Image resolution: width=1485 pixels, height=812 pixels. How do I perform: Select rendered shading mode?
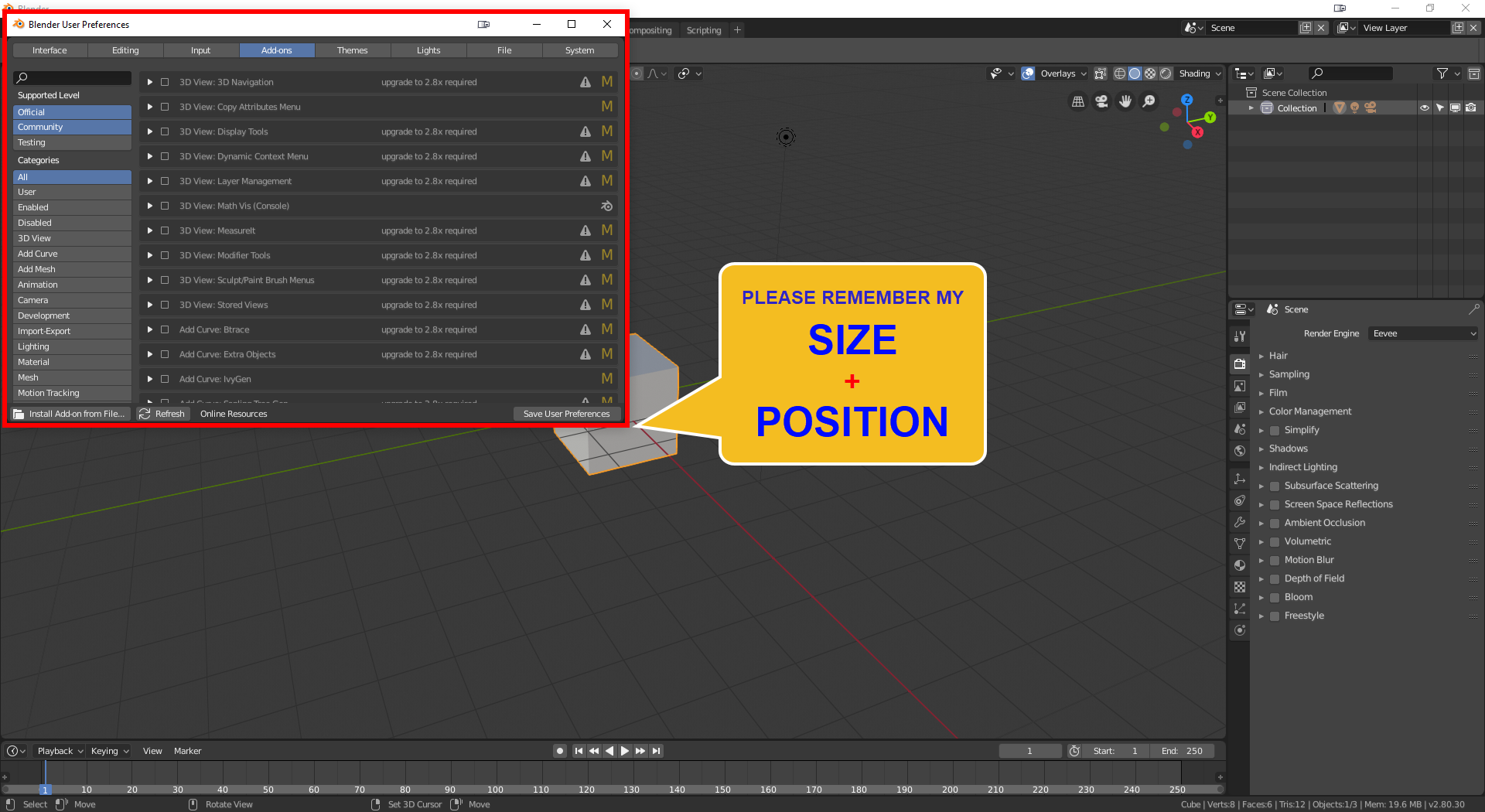tap(1166, 73)
